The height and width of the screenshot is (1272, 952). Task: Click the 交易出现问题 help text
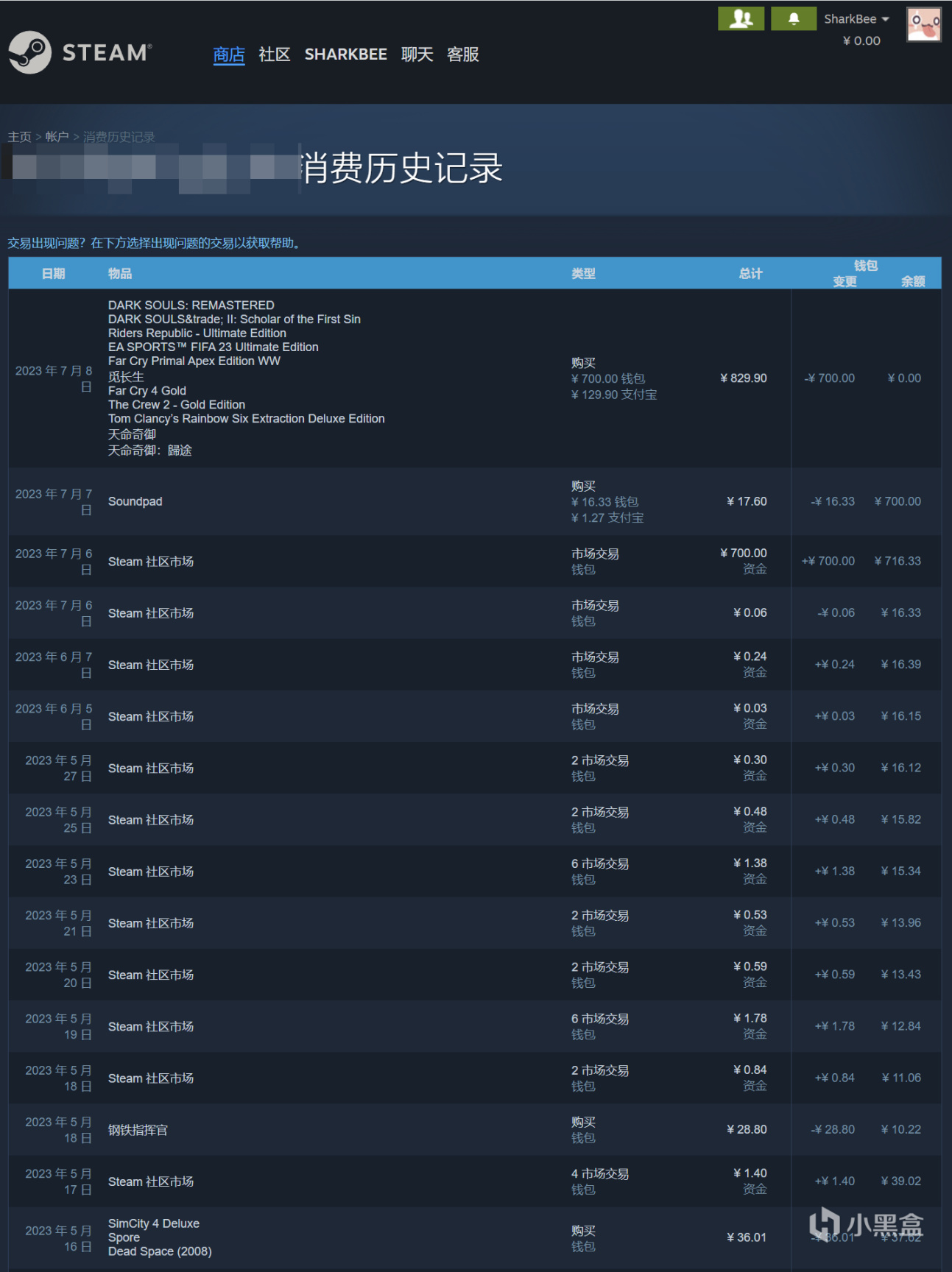(x=155, y=243)
